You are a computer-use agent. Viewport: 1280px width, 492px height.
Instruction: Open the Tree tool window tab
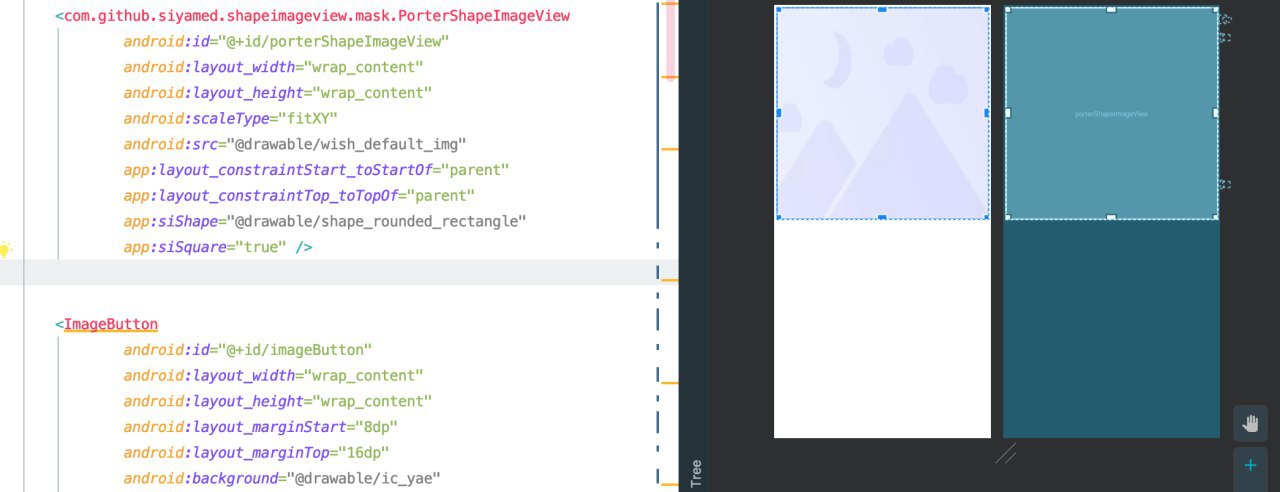click(695, 472)
